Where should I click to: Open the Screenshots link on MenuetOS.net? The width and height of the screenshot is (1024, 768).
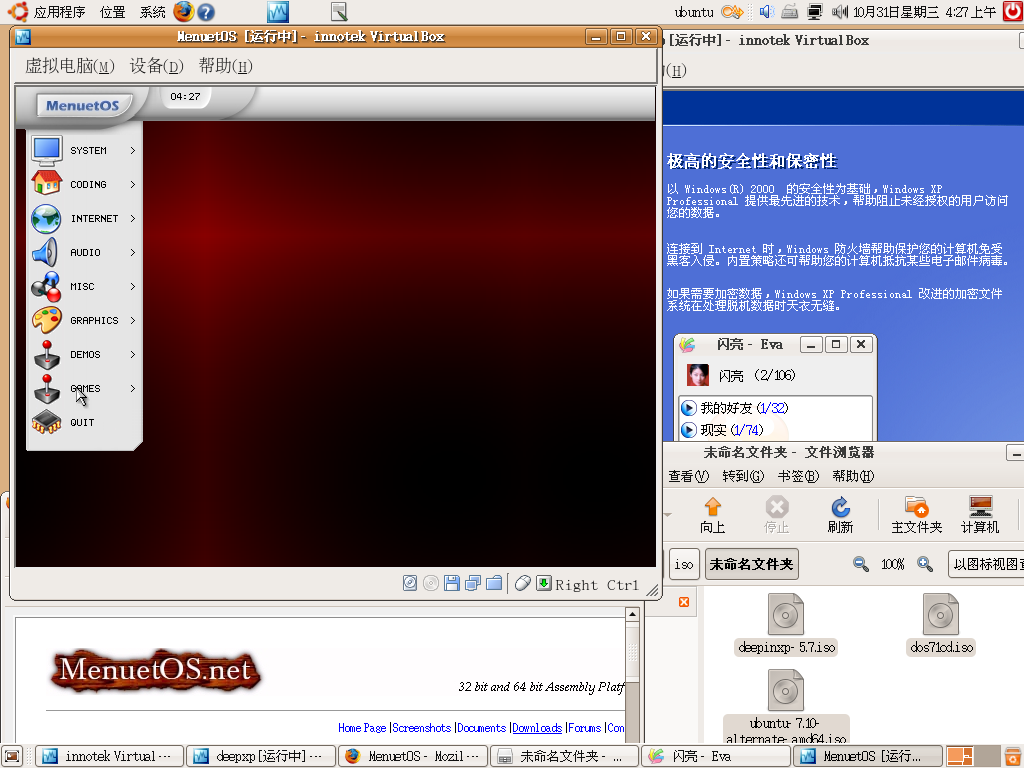[422, 728]
